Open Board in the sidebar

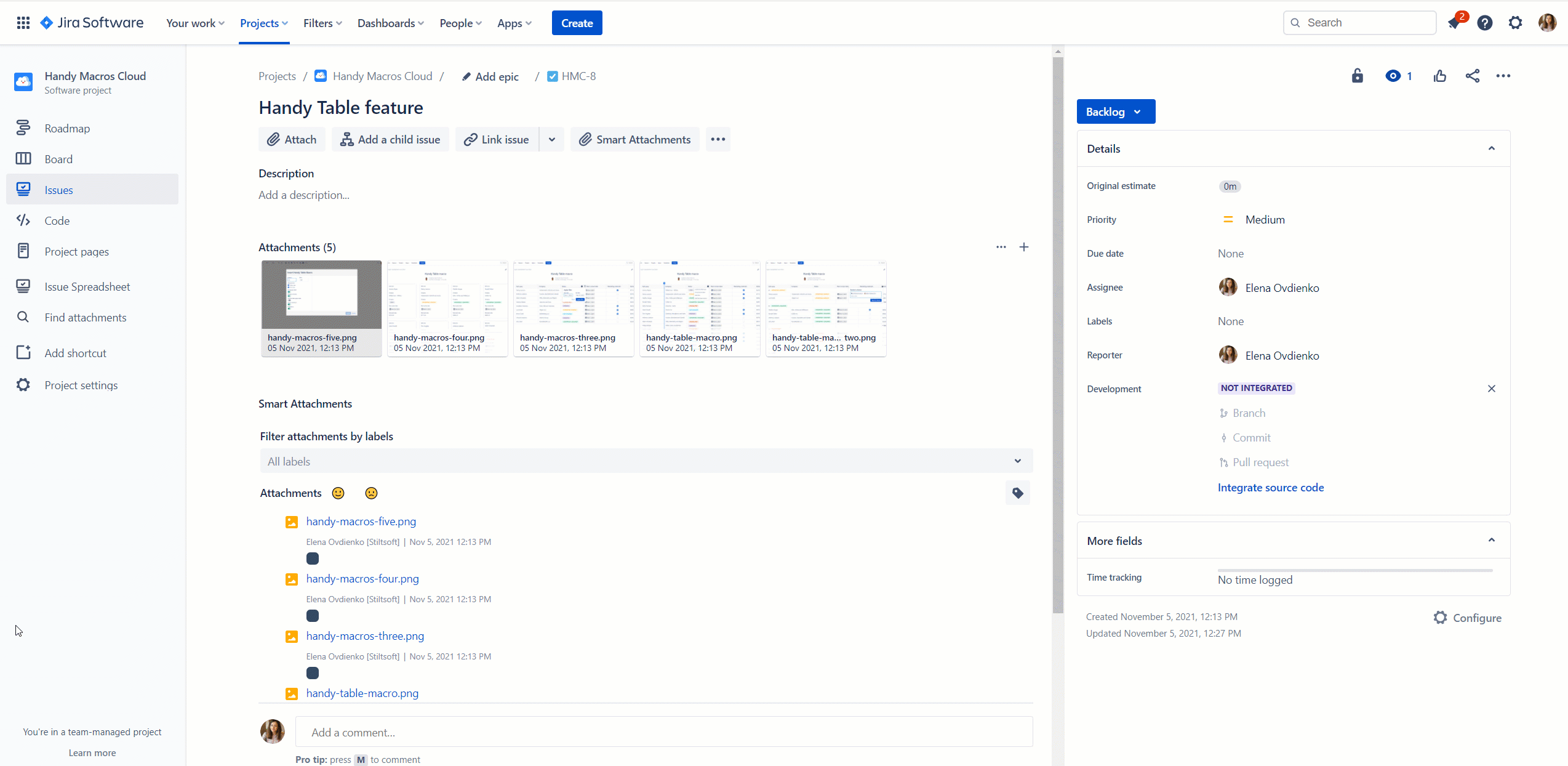pyautogui.click(x=92, y=159)
